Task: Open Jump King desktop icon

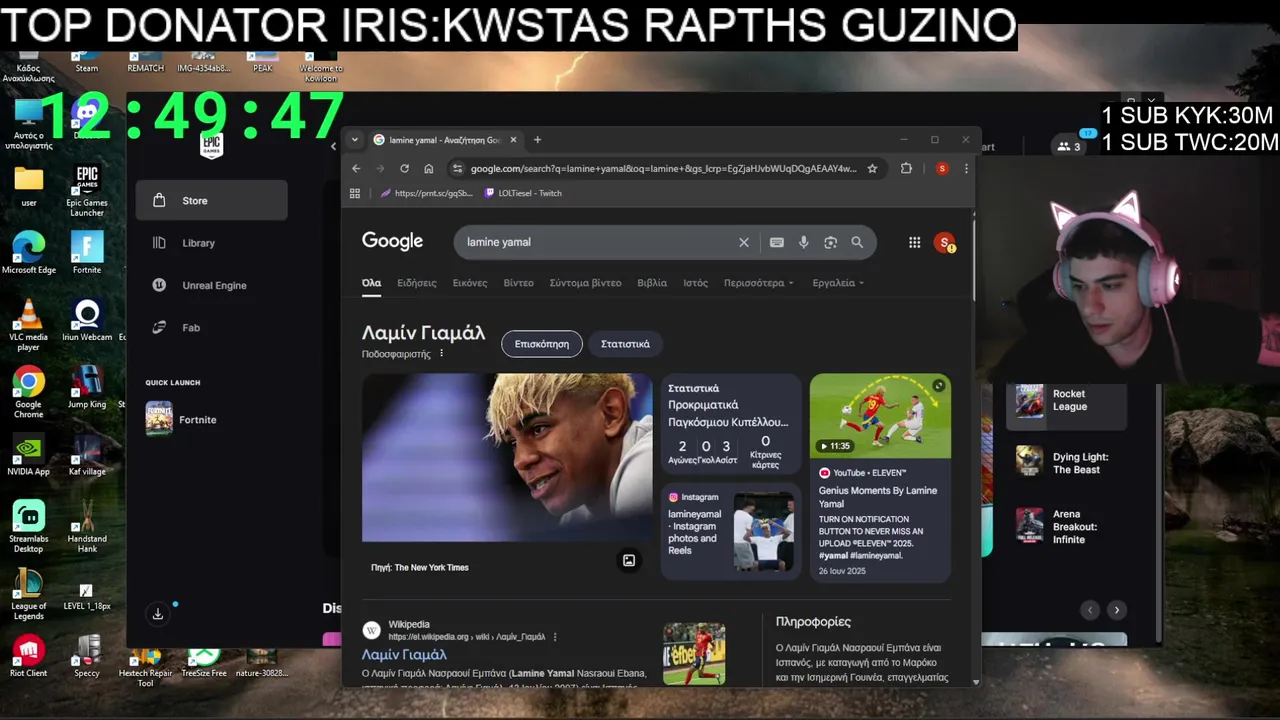Action: [x=87, y=388]
